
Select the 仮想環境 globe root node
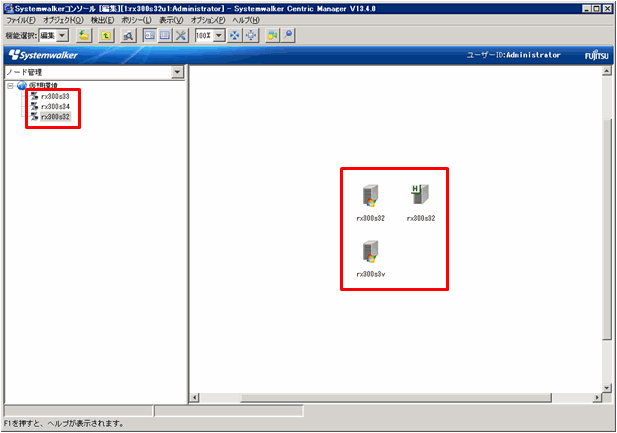tap(22, 85)
